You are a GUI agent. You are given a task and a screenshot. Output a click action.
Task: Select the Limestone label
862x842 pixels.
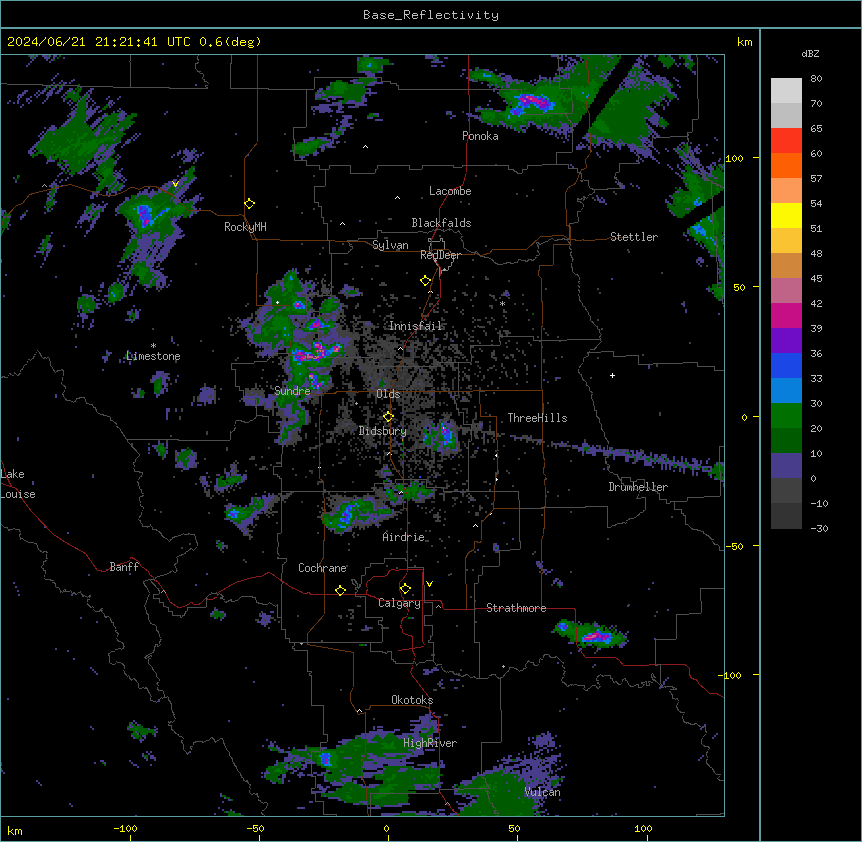click(153, 356)
